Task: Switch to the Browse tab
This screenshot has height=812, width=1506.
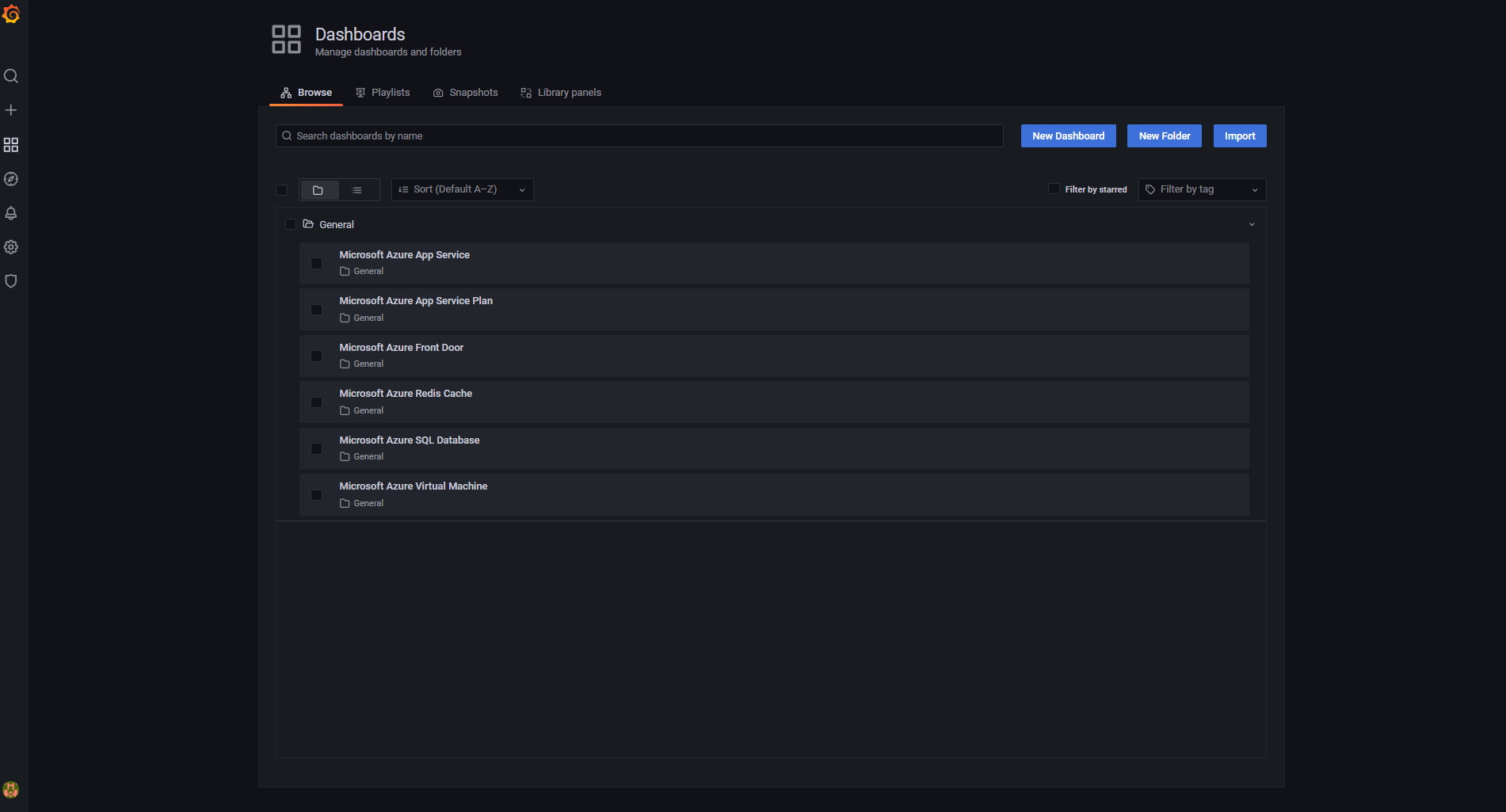Action: [x=307, y=93]
